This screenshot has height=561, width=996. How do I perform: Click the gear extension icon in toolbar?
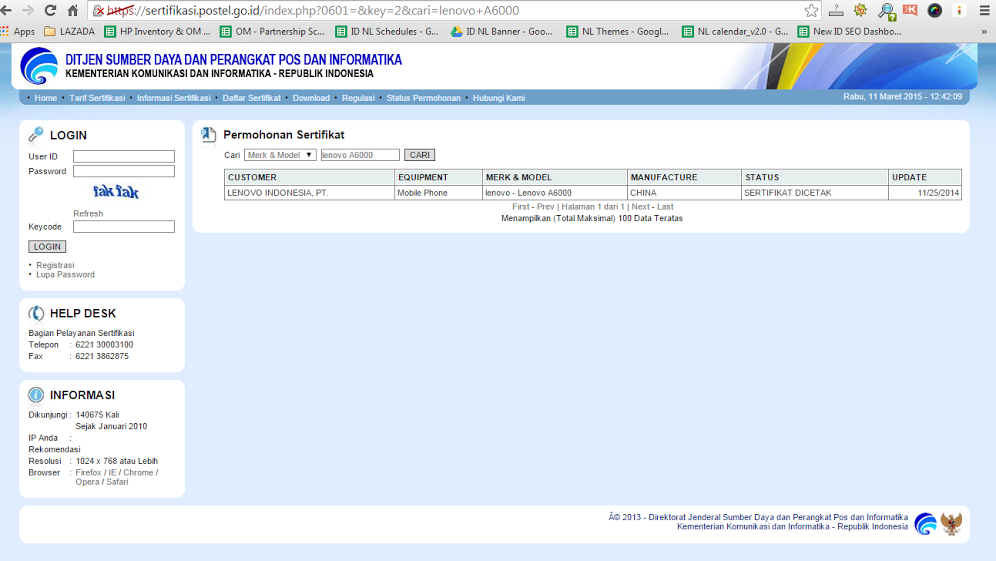click(860, 11)
